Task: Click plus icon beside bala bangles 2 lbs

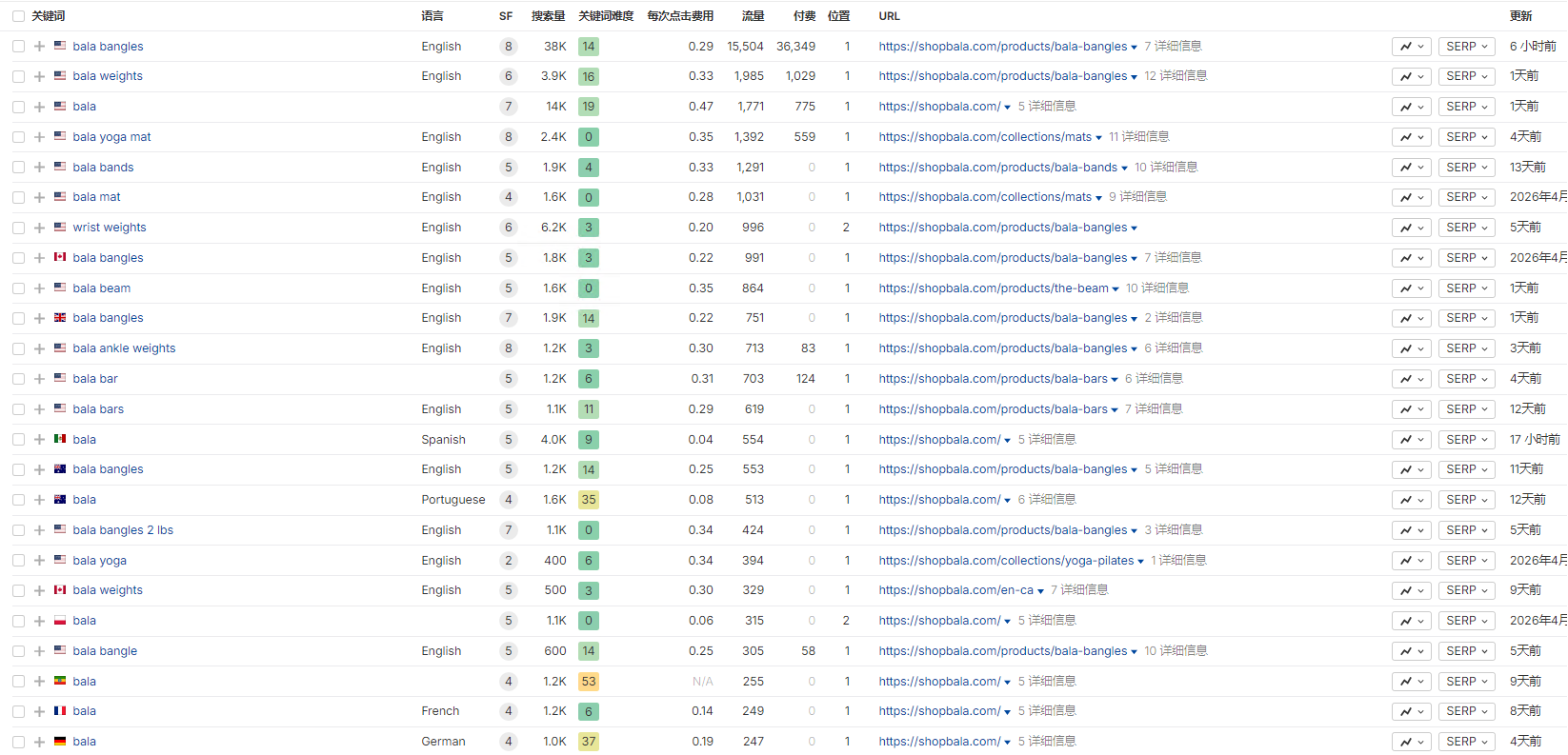Action: click(39, 530)
